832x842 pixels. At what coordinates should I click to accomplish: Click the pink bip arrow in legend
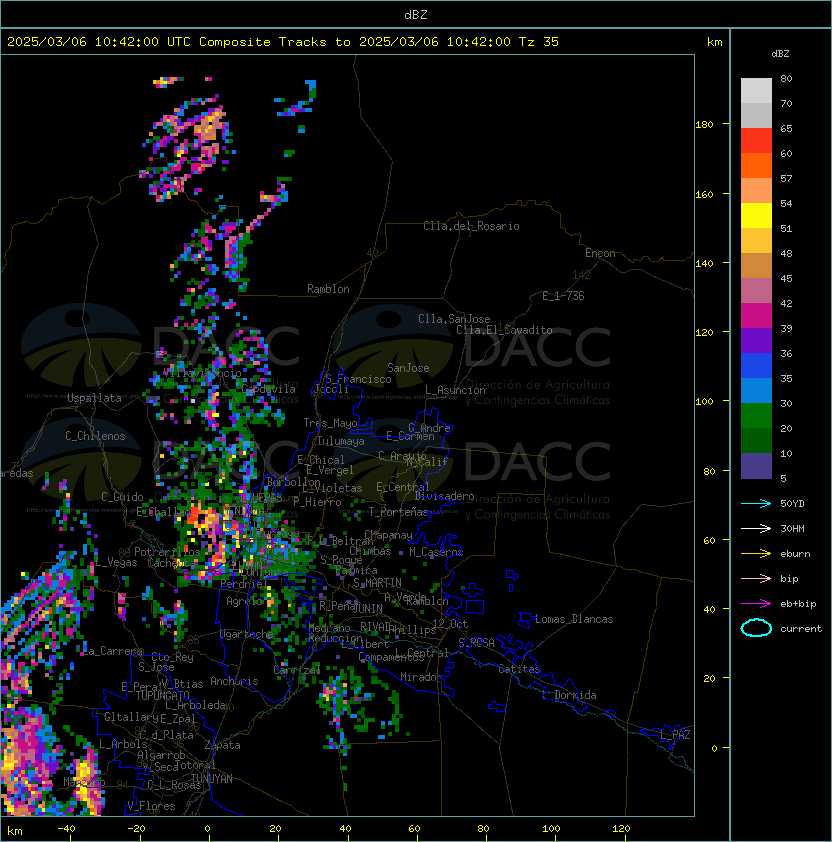[756, 578]
